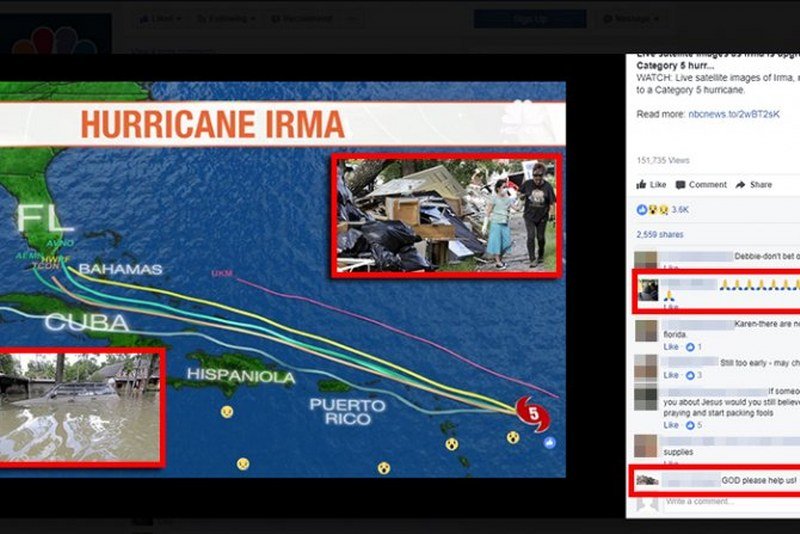Click the thumbs-up Like icon on the post
The image size is (800, 534).
pos(641,185)
